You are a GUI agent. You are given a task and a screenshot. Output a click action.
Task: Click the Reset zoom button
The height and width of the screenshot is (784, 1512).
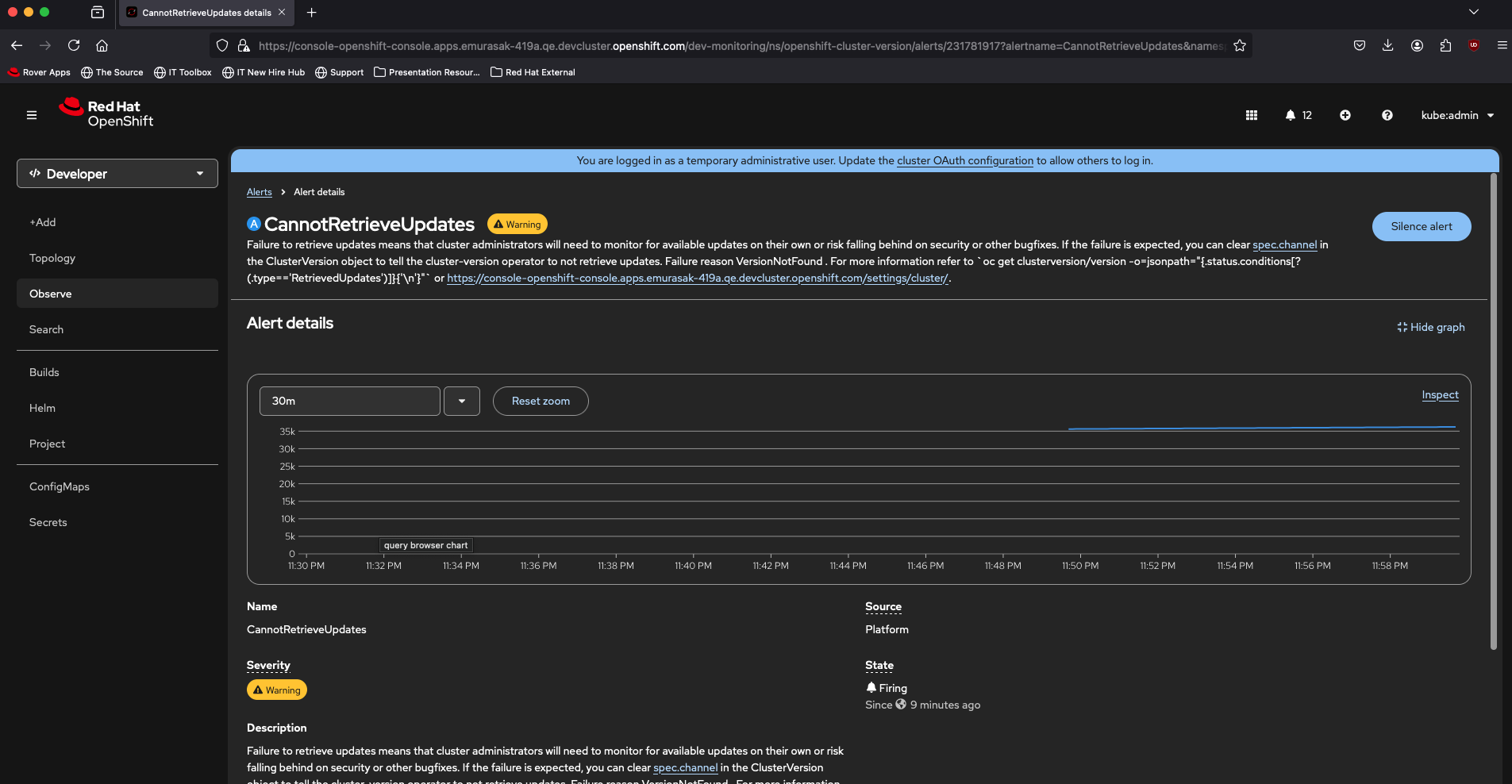tap(541, 401)
